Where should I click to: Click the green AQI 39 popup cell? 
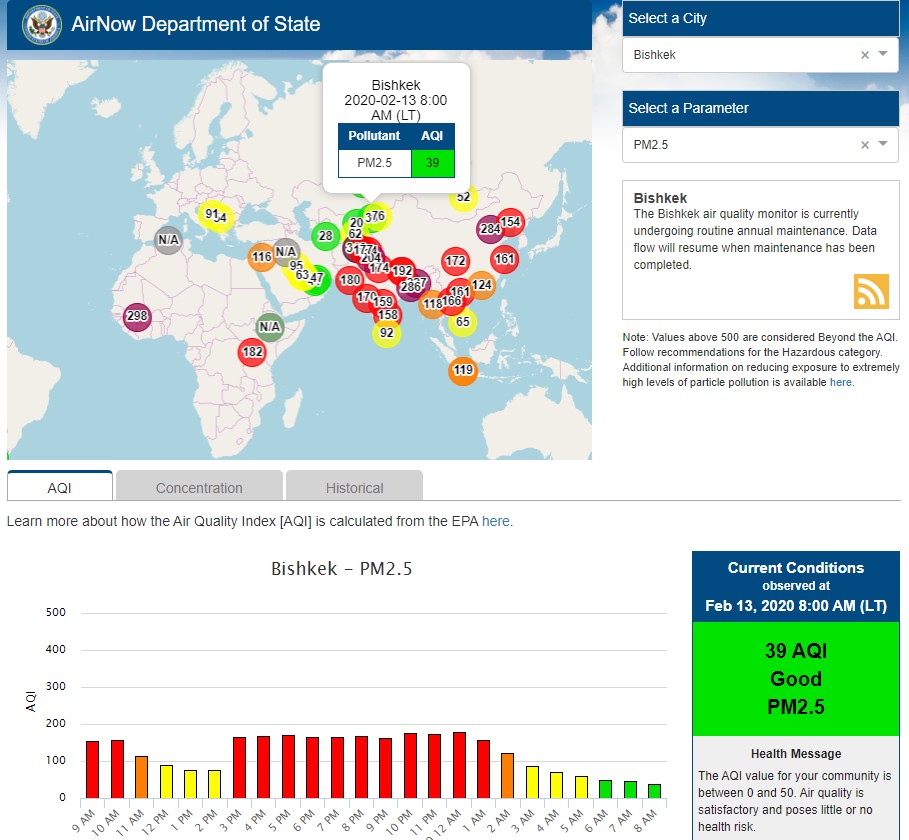click(433, 163)
